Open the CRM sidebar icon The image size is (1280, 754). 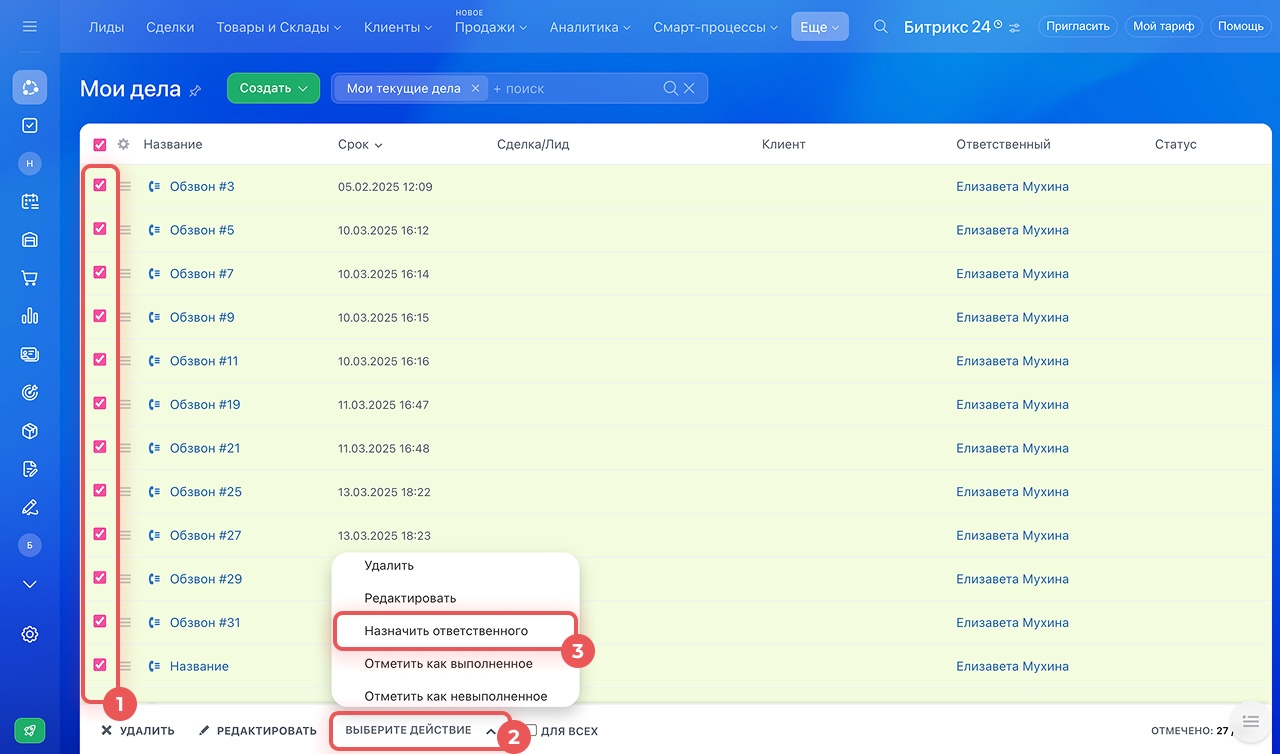click(x=30, y=87)
